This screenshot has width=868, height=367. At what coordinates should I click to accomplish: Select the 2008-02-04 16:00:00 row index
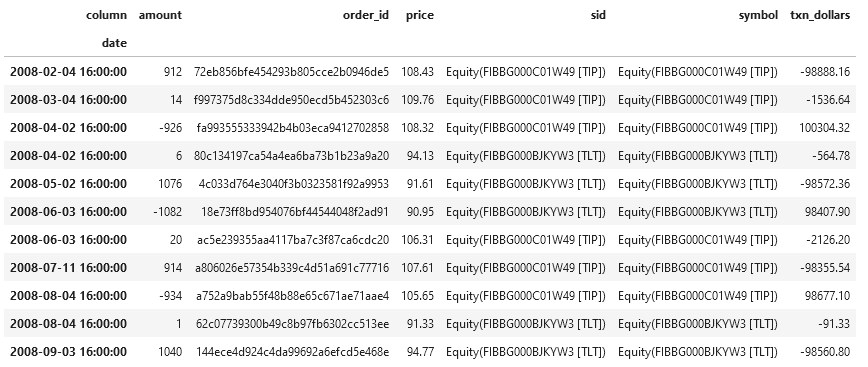click(x=68, y=72)
